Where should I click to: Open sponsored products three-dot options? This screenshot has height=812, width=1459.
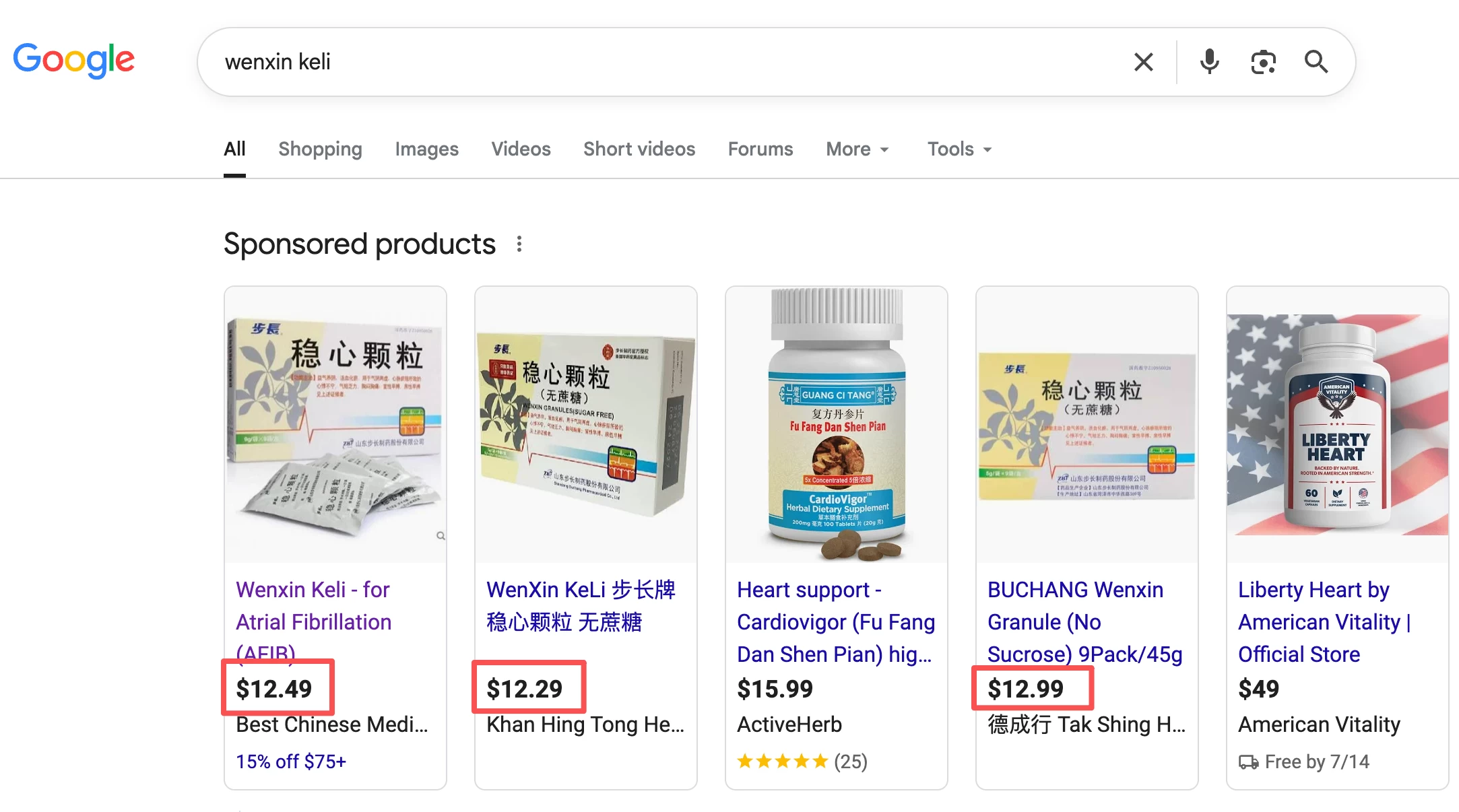pos(519,244)
